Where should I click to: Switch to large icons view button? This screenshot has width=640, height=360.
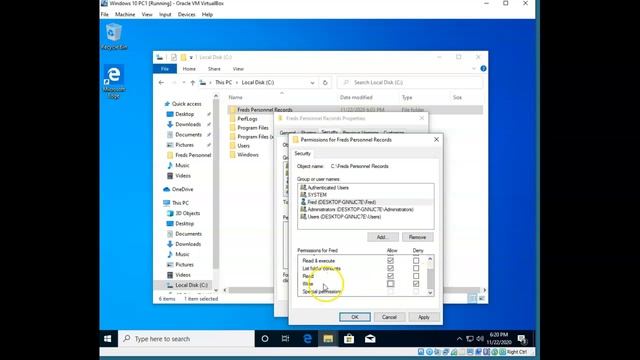click(482, 299)
